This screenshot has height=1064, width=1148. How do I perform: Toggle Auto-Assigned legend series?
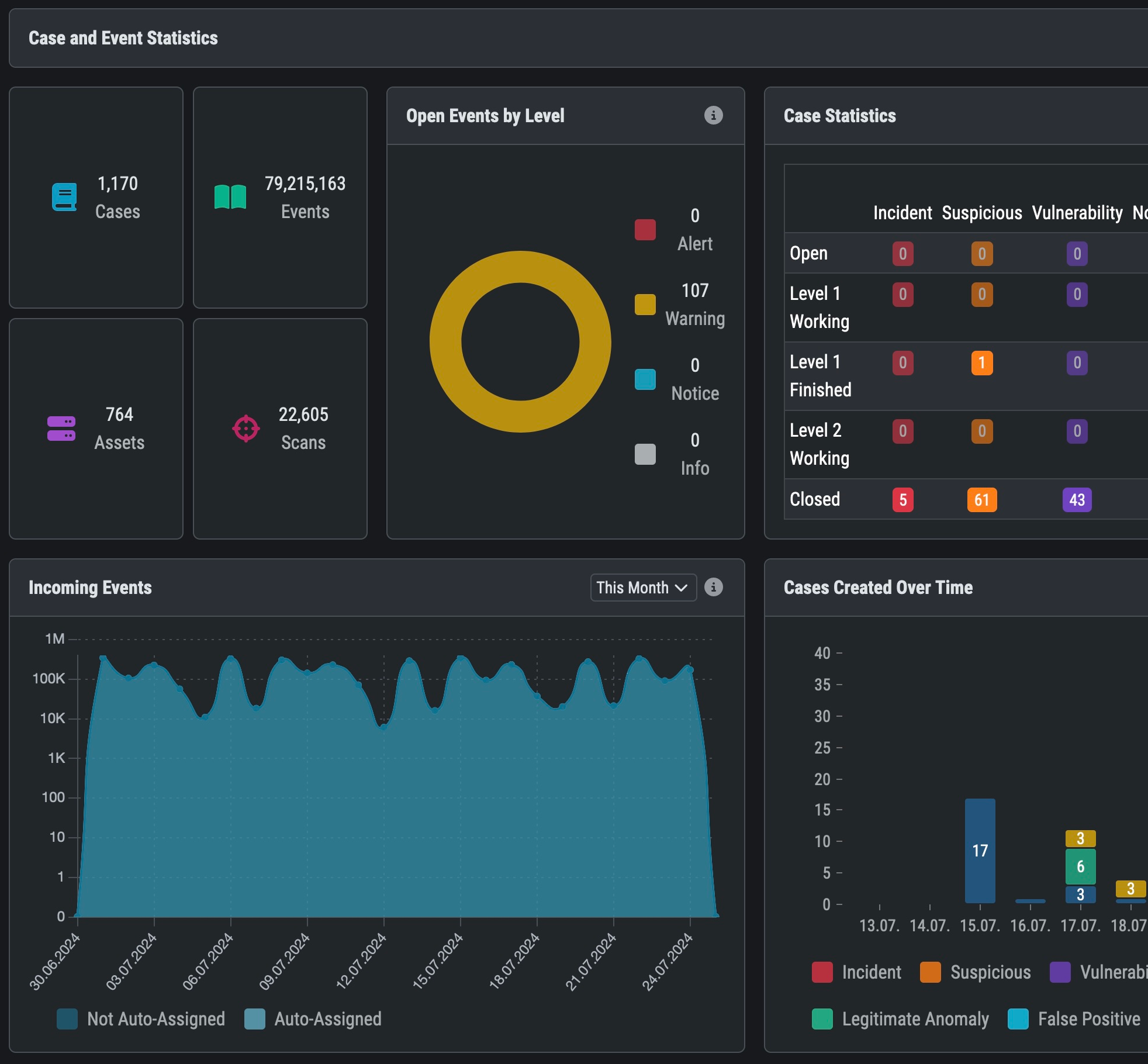(x=313, y=1019)
